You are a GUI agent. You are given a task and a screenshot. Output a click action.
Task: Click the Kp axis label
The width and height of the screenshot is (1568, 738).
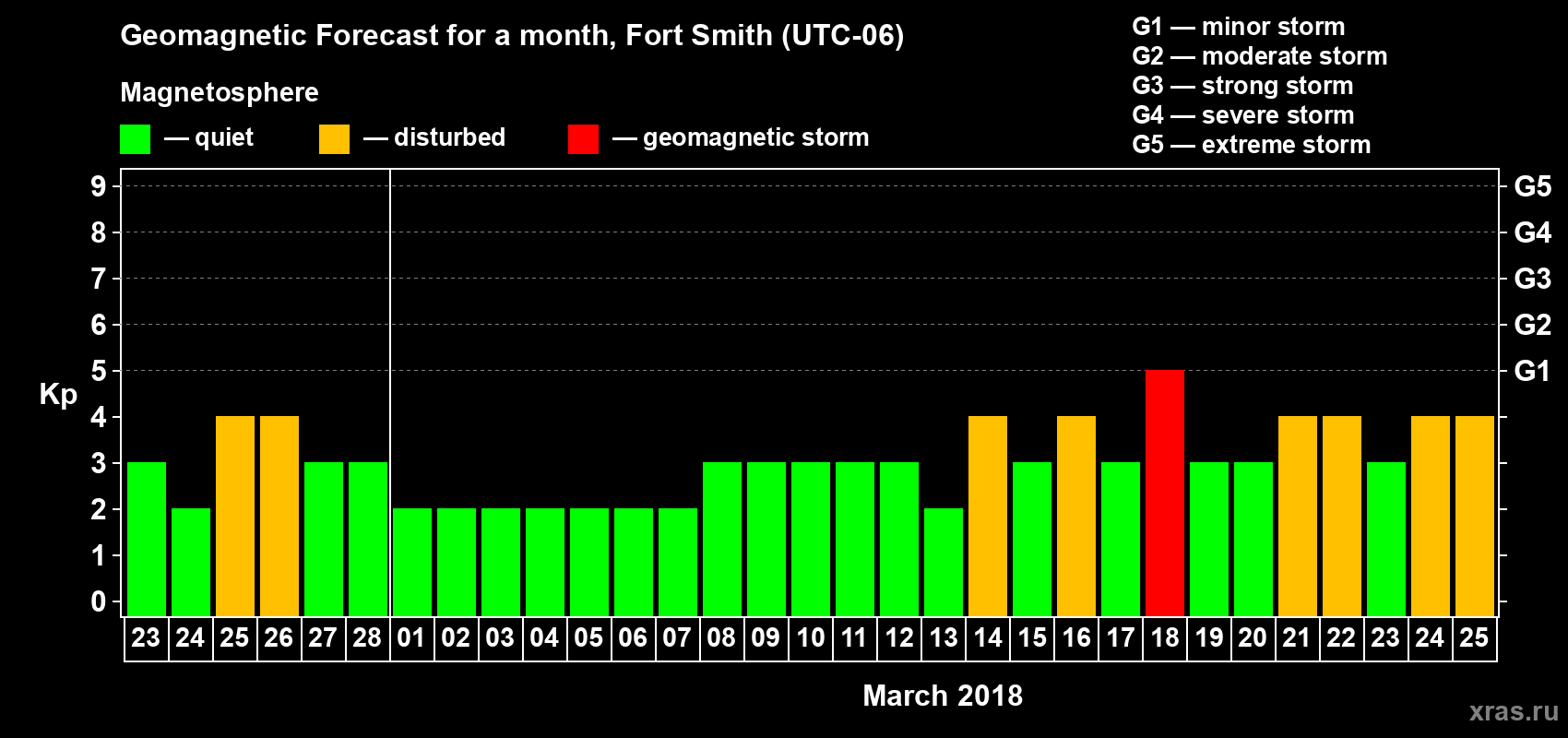coord(58,395)
